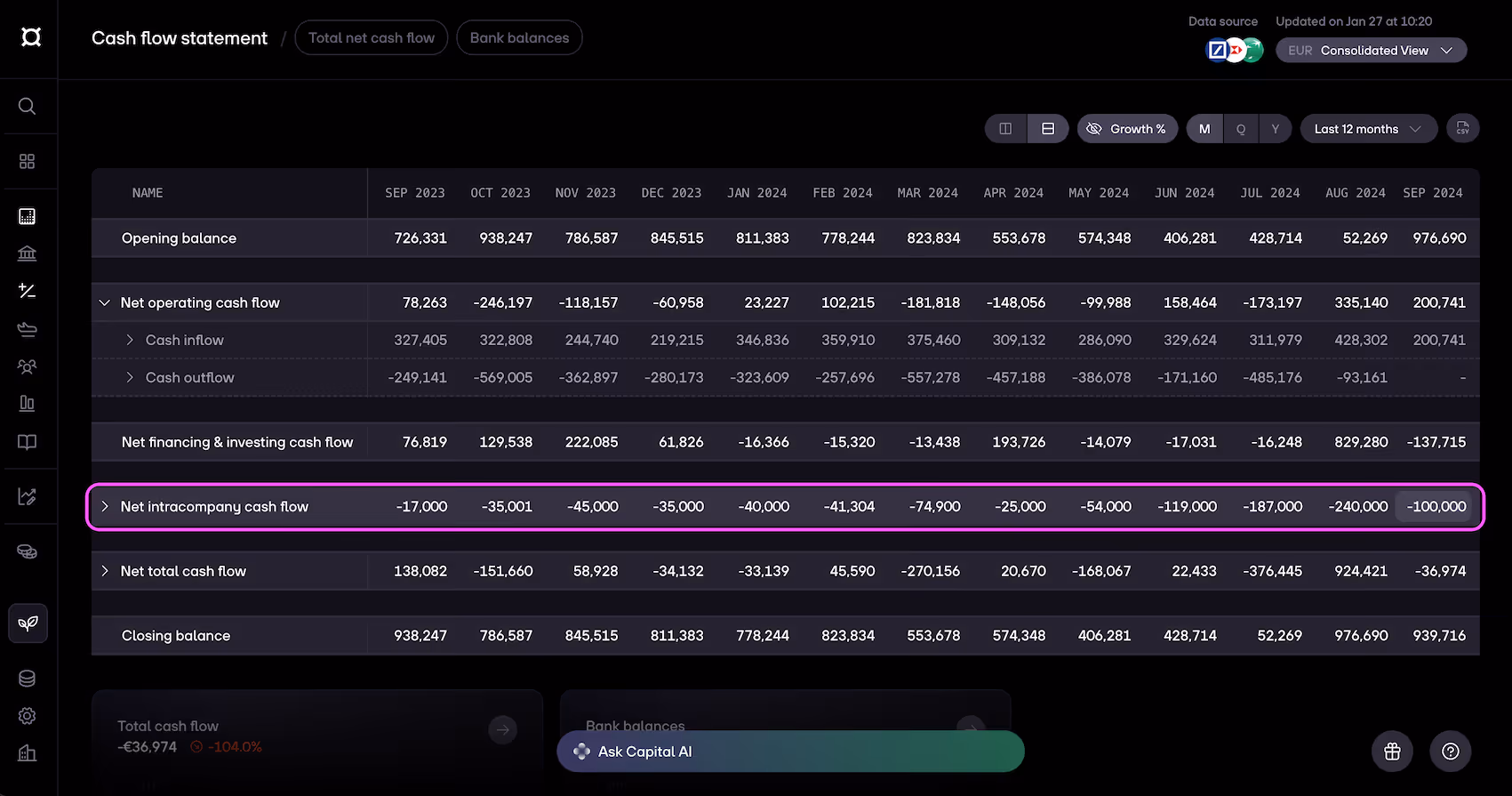Open the people/team icon in sidebar

coord(28,366)
